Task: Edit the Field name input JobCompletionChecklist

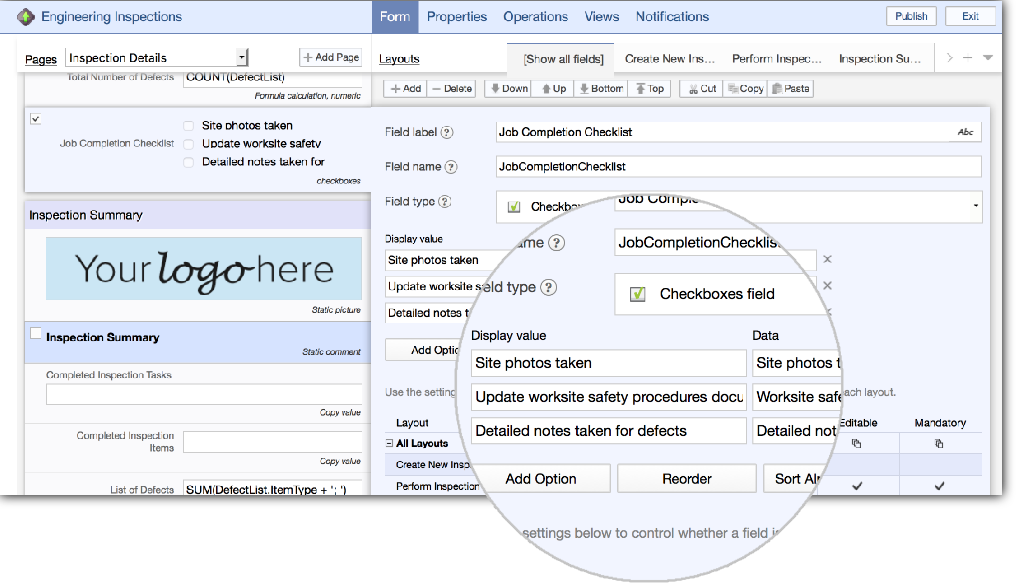Action: tap(738, 166)
